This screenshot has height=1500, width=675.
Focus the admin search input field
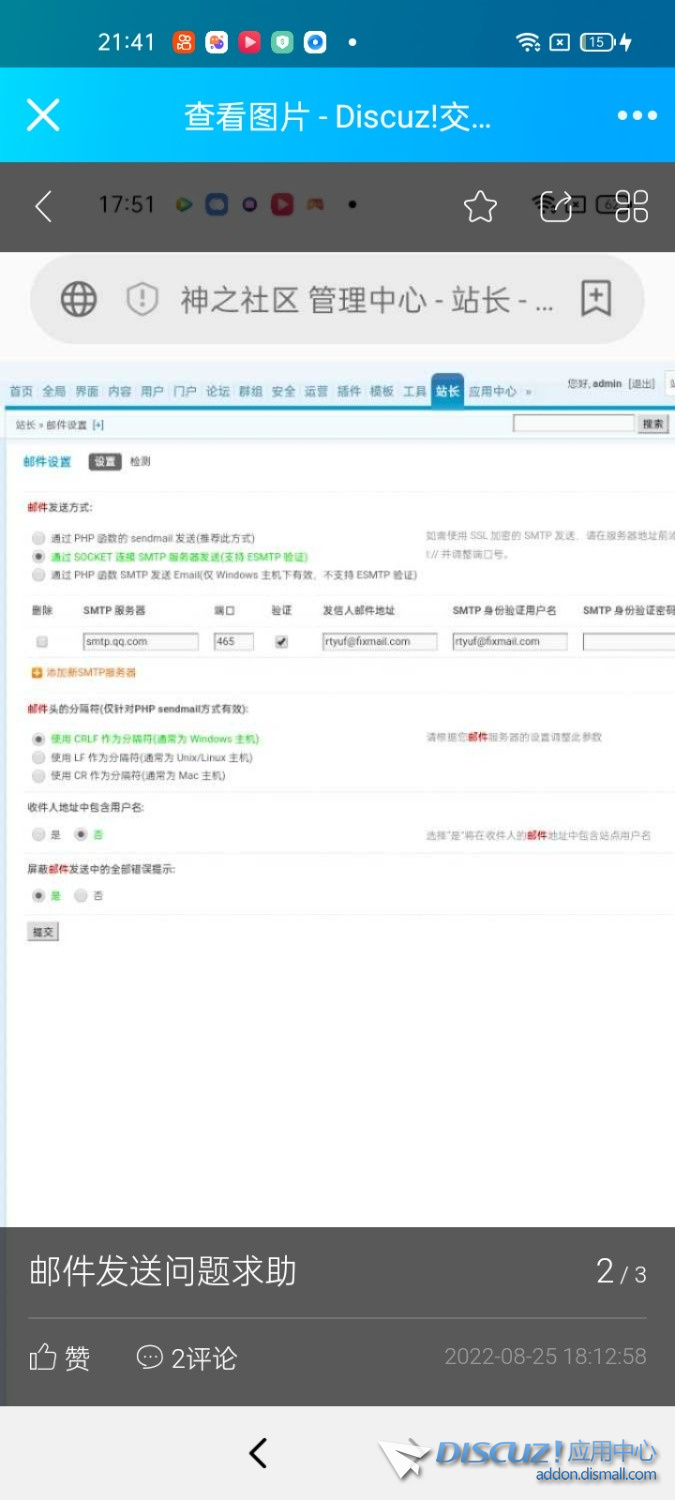[574, 424]
